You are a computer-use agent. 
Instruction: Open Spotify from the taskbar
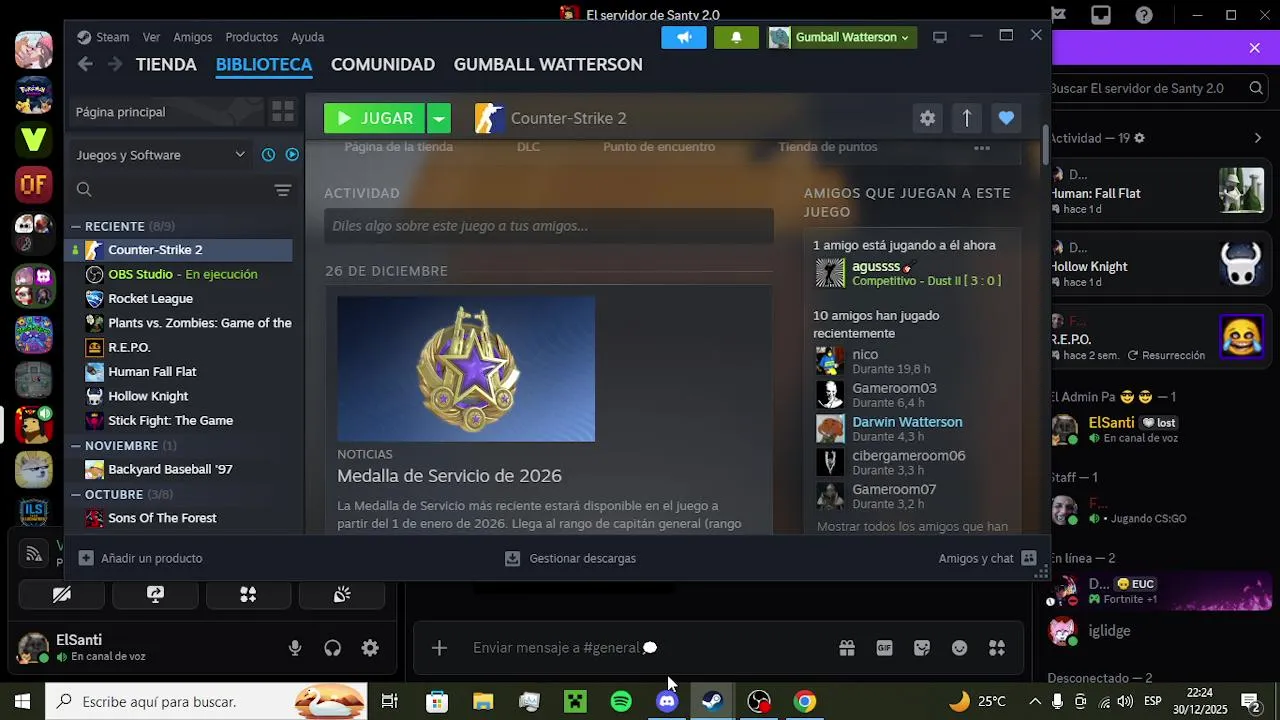click(x=621, y=702)
